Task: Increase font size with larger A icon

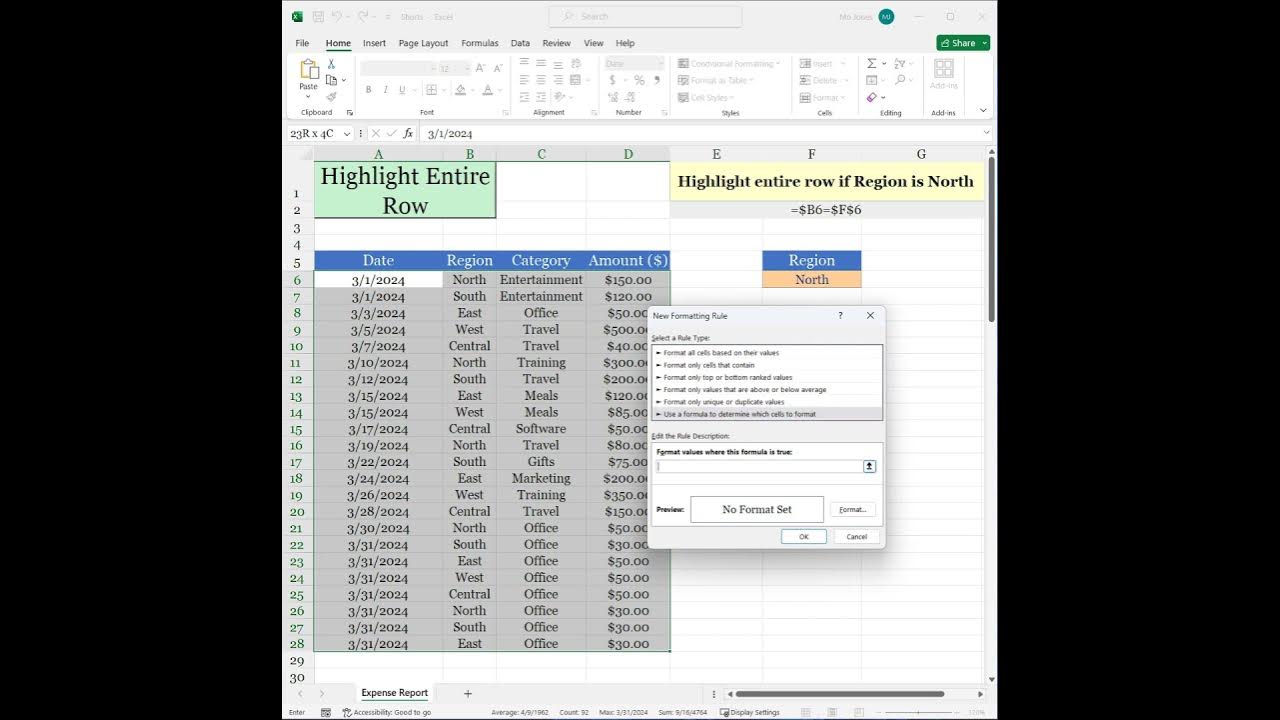Action: point(480,68)
